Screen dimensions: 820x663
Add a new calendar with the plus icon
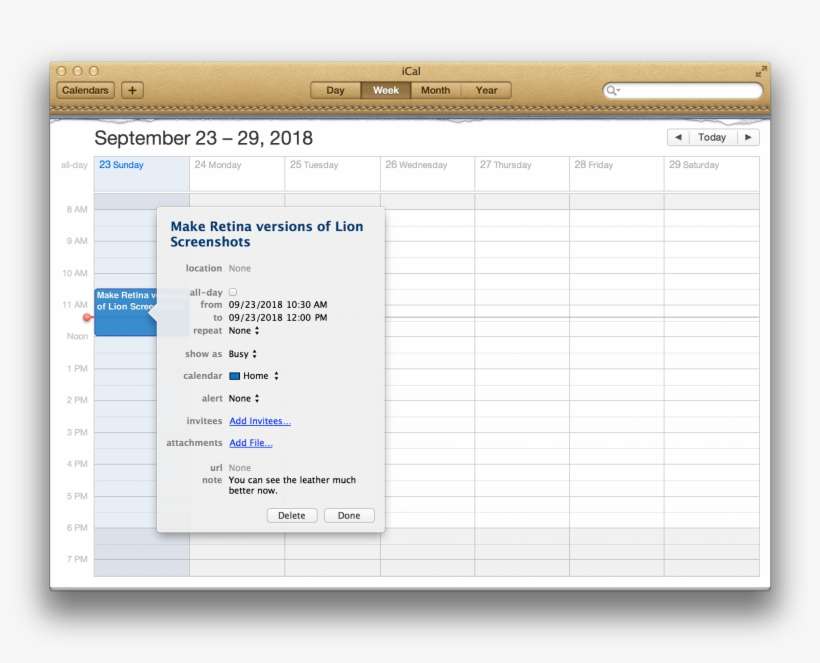(x=131, y=89)
